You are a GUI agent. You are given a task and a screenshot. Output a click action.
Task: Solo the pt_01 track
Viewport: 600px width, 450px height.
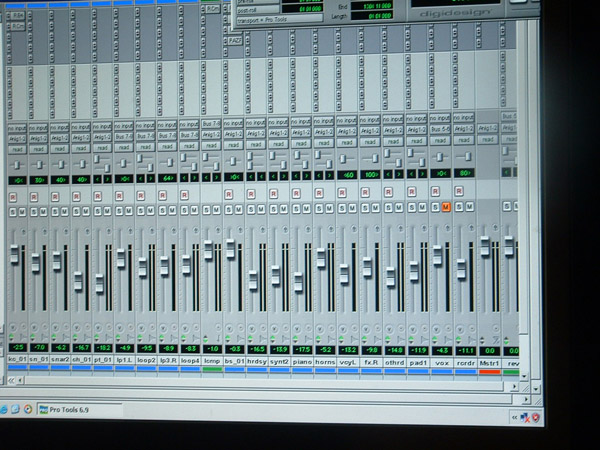[x=98, y=211]
